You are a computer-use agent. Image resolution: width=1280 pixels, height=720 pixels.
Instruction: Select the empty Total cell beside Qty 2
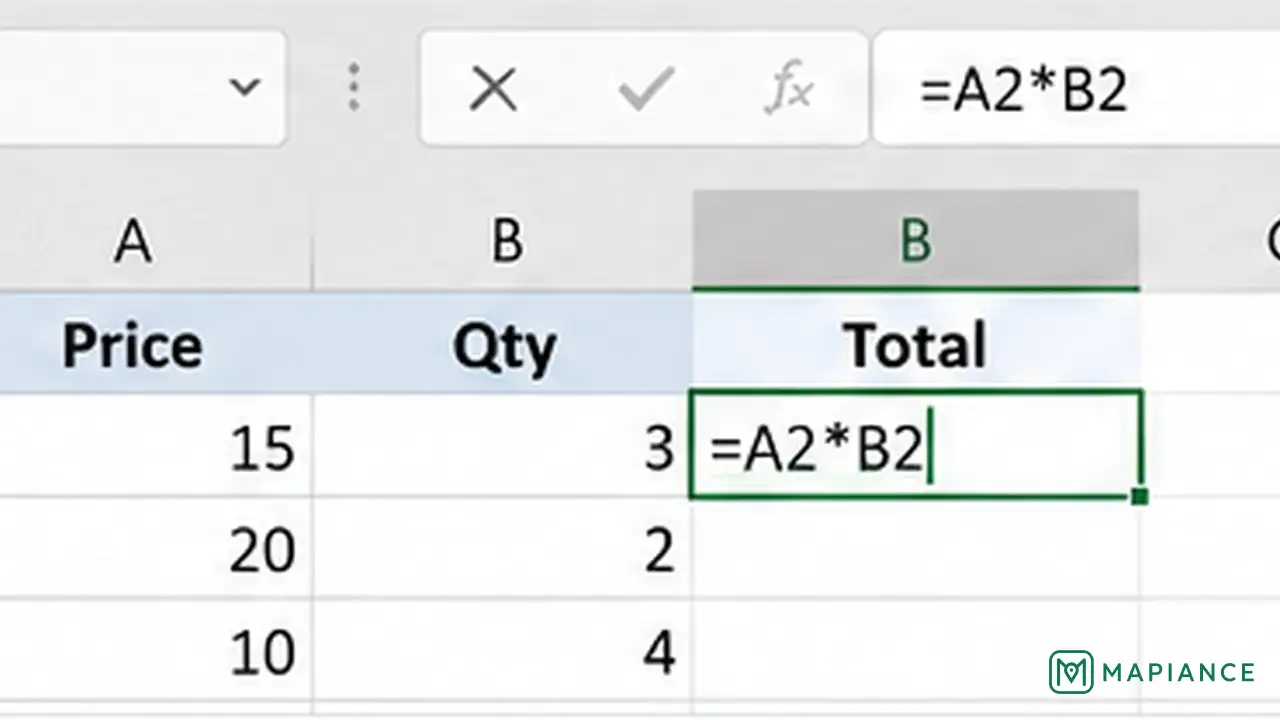pyautogui.click(x=915, y=548)
